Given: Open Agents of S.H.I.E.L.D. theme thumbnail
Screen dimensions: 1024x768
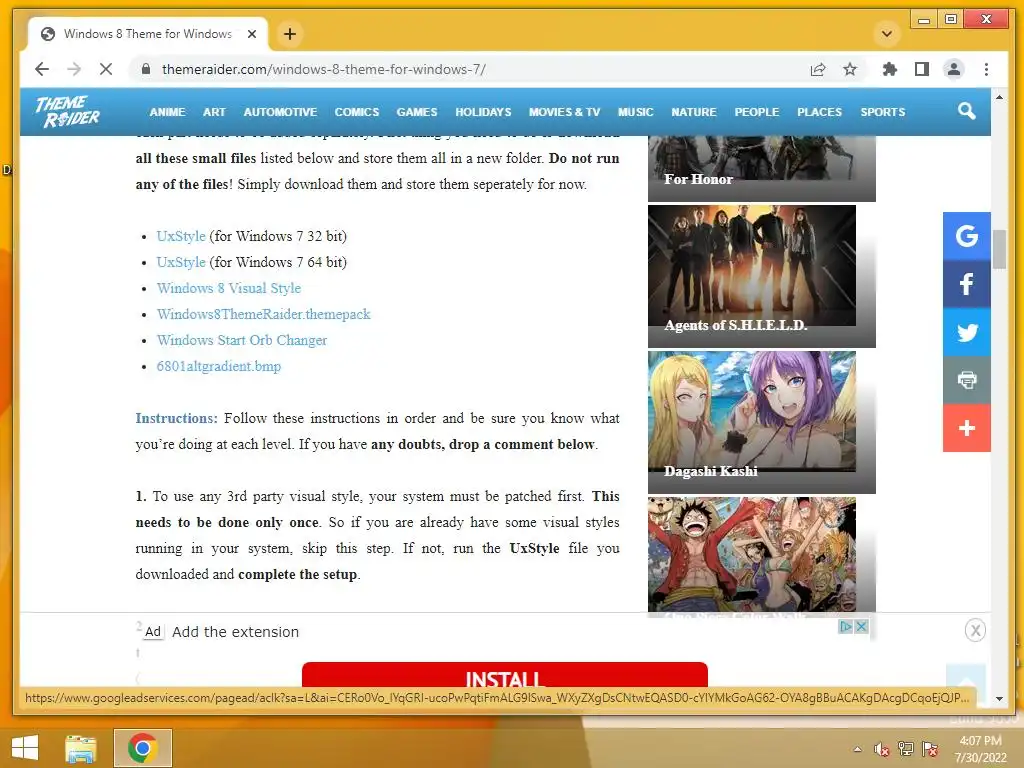Looking at the screenshot, I should pos(761,276).
